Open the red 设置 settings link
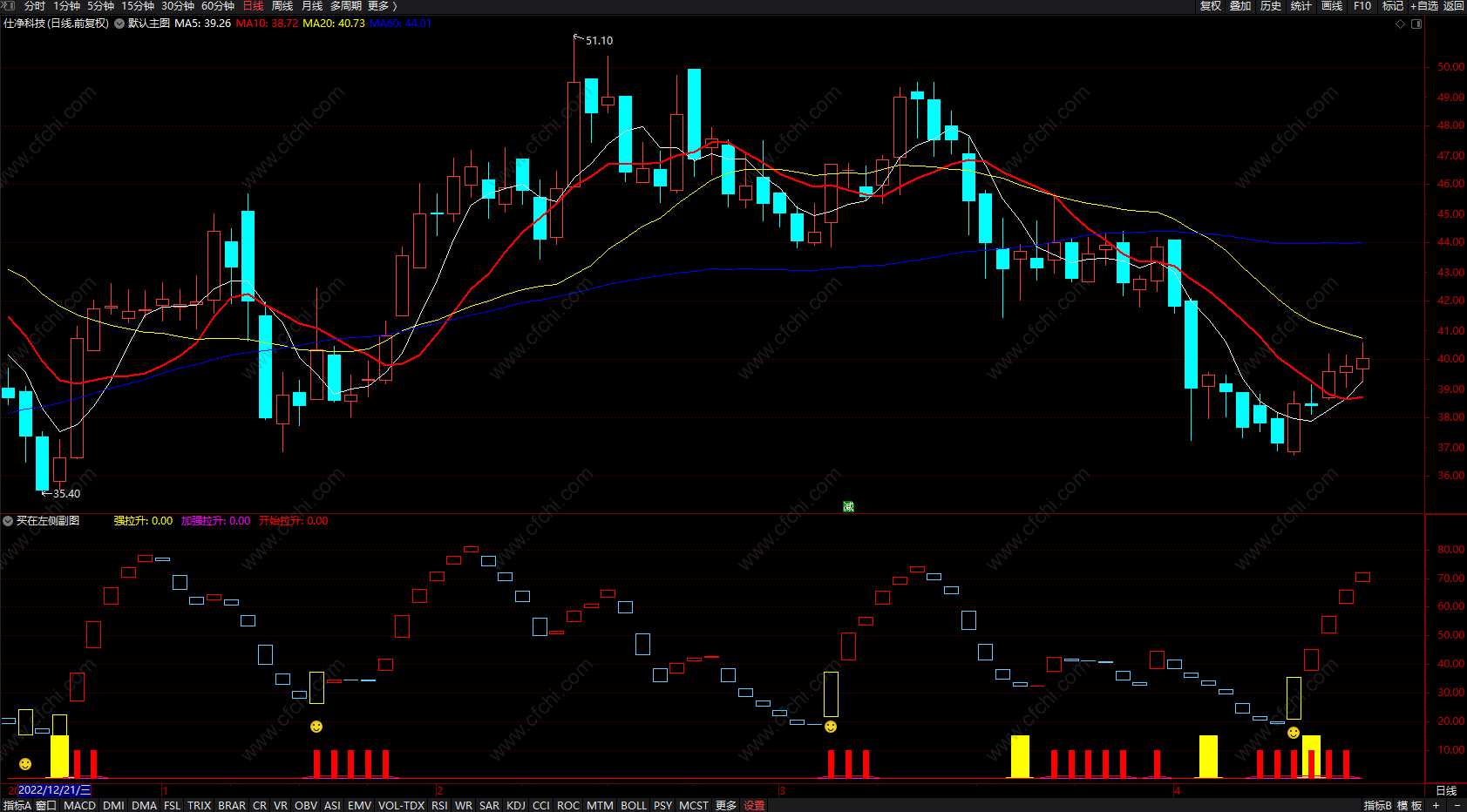The image size is (1467, 812). tap(754, 806)
